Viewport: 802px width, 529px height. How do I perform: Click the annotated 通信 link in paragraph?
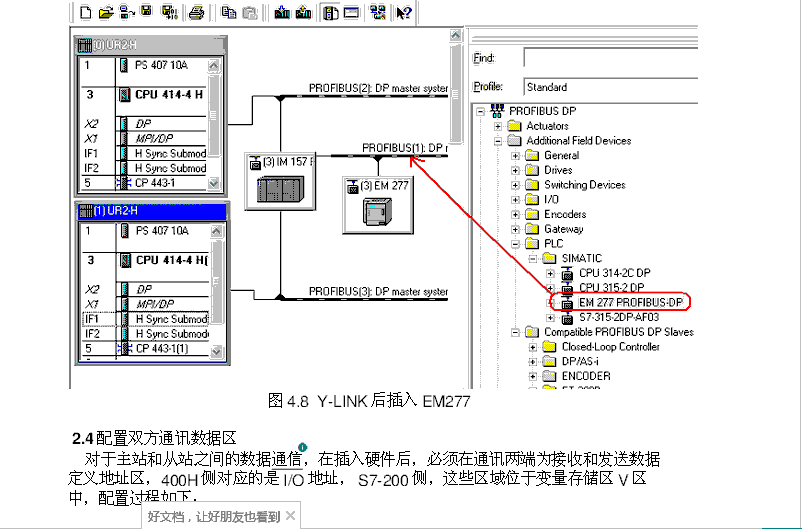click(x=286, y=459)
